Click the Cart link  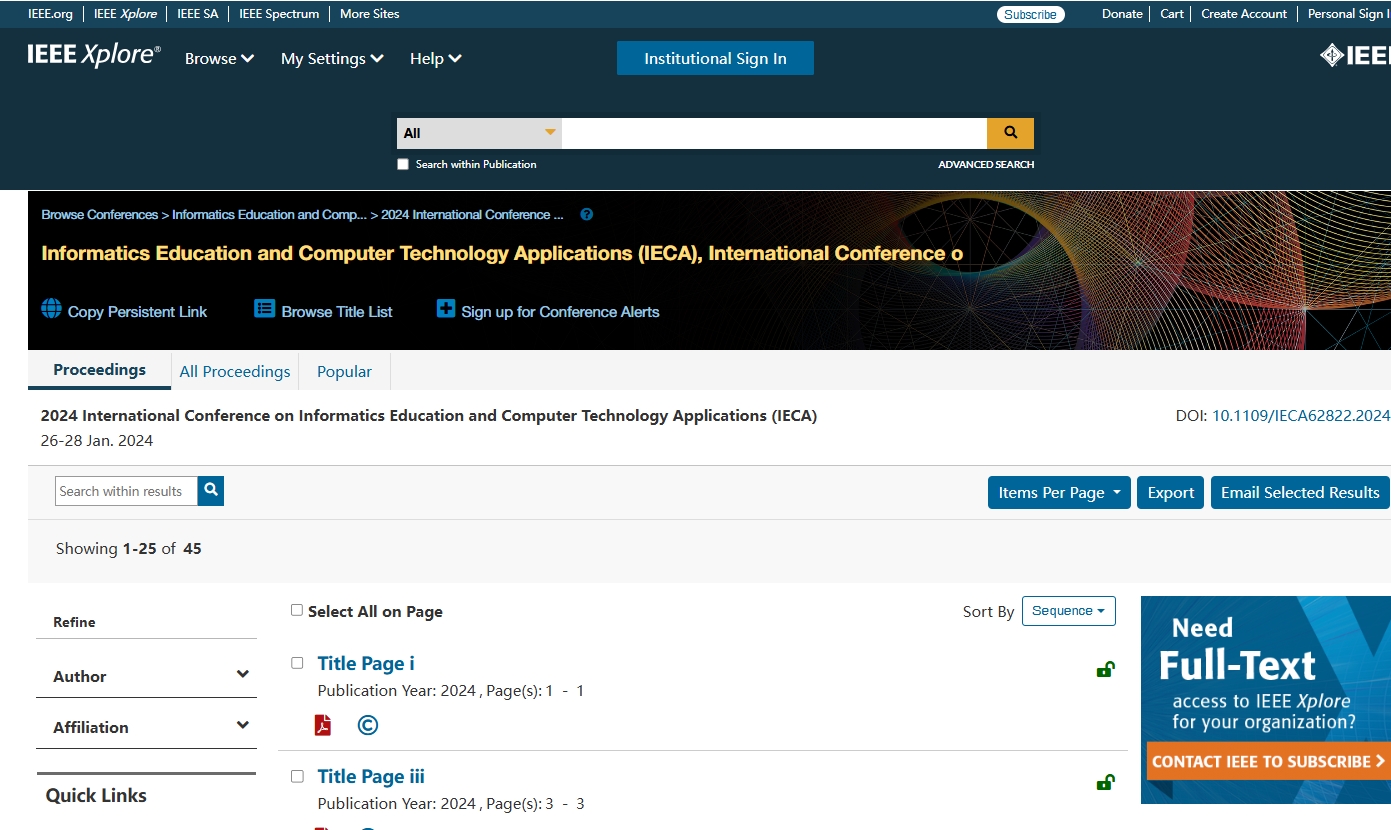(x=1172, y=14)
